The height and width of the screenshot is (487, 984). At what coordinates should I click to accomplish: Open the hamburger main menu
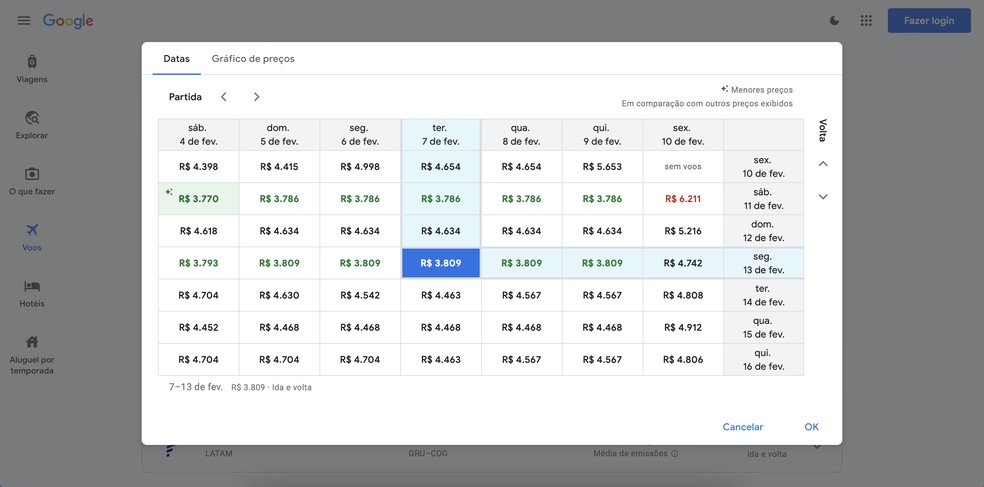(23, 21)
